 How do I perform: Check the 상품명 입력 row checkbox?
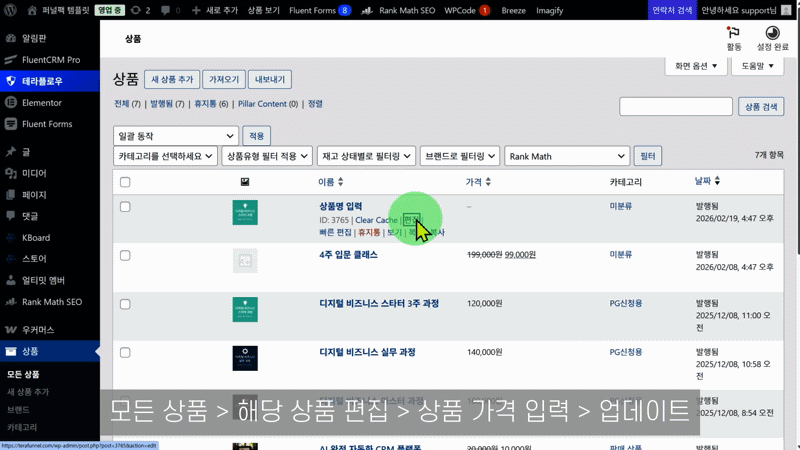(125, 207)
